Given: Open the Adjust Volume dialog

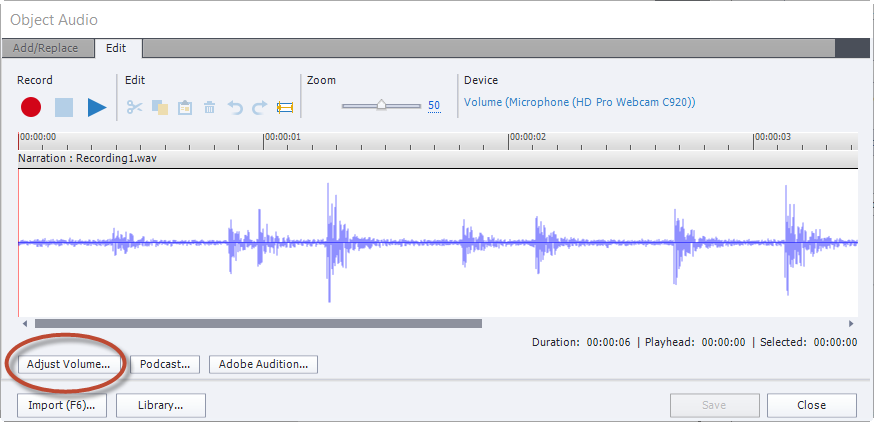Looking at the screenshot, I should pos(69,364).
